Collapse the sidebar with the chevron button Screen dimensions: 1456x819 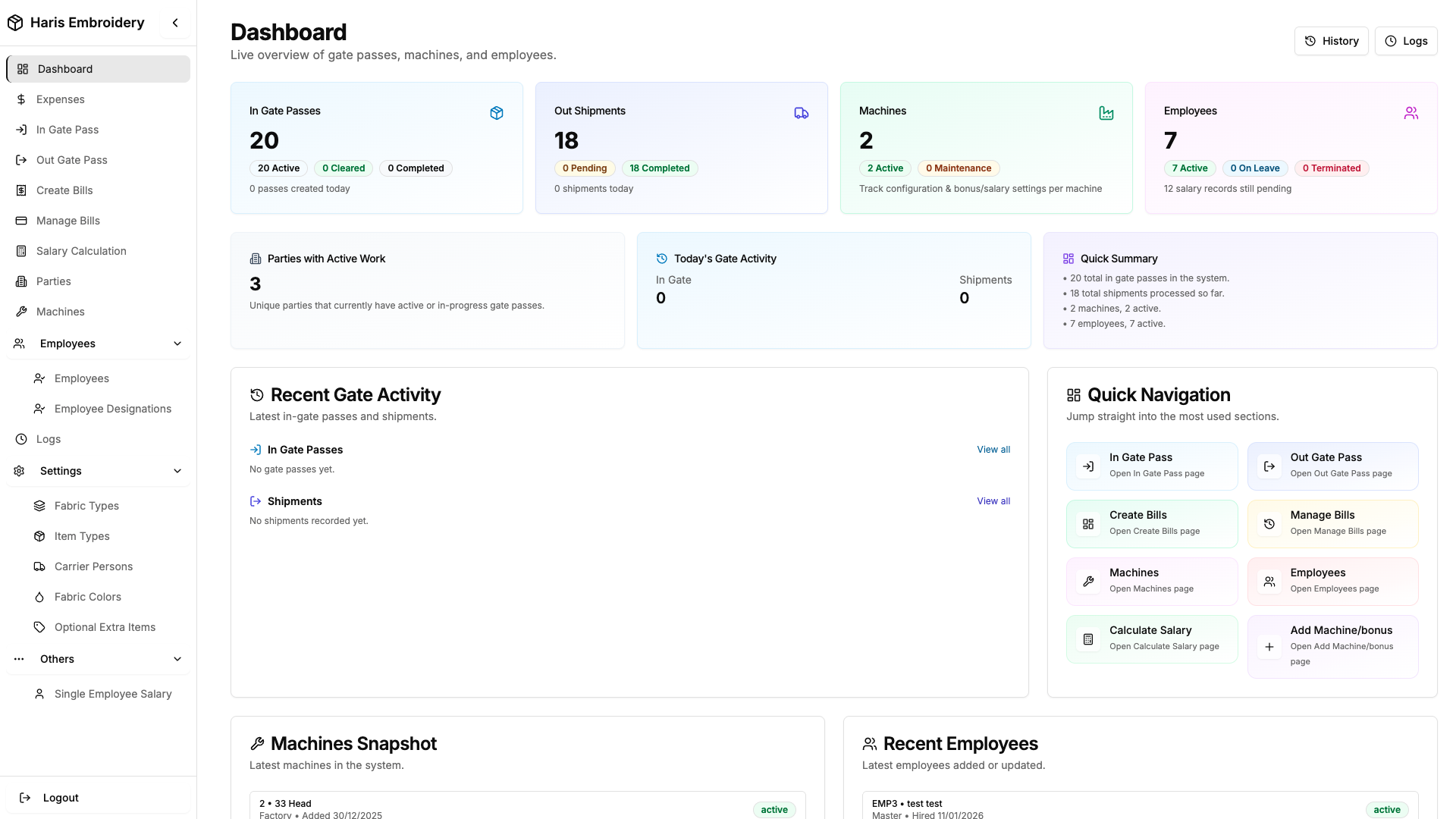coord(175,23)
